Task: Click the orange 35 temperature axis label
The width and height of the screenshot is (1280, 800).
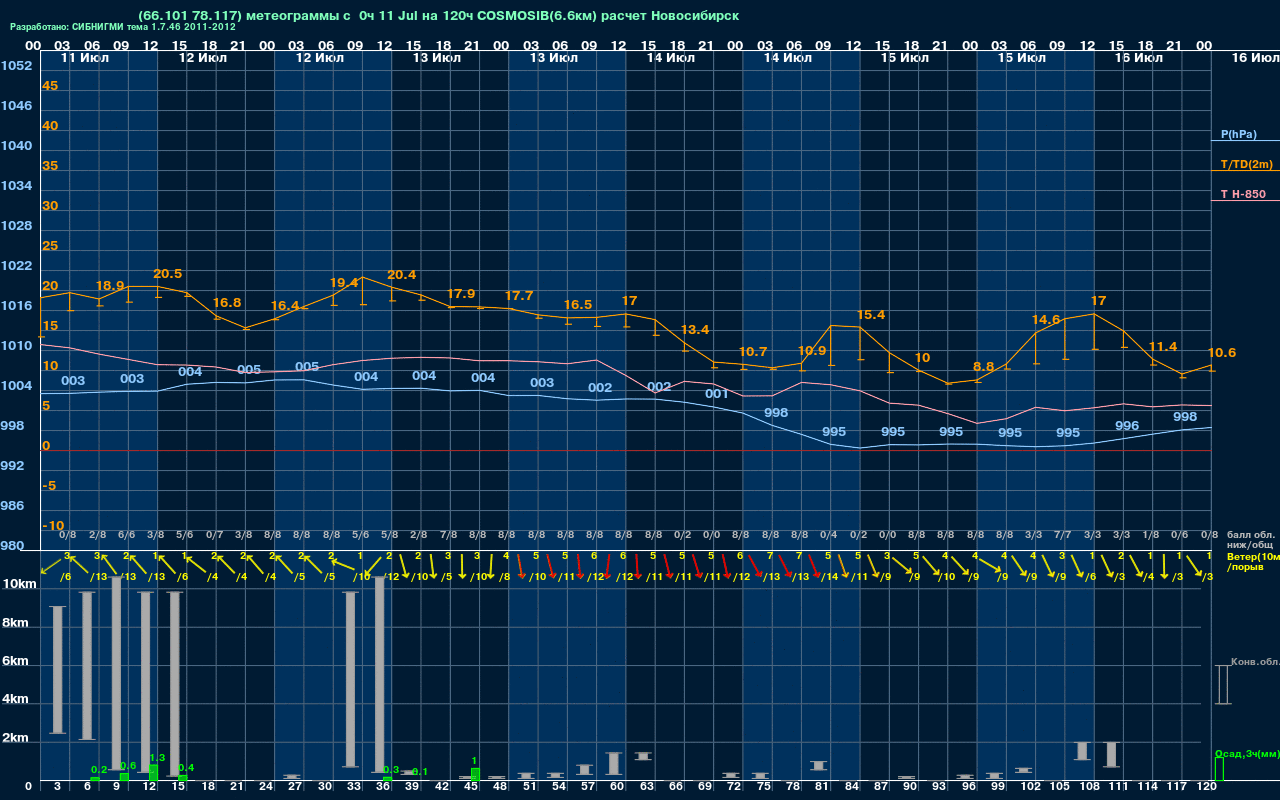Action: (50, 166)
